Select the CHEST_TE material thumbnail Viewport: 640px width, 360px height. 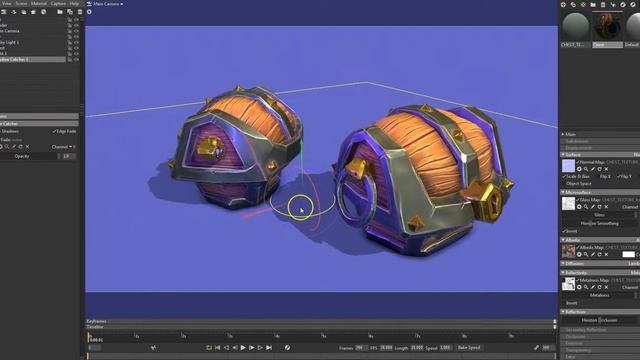click(575, 27)
